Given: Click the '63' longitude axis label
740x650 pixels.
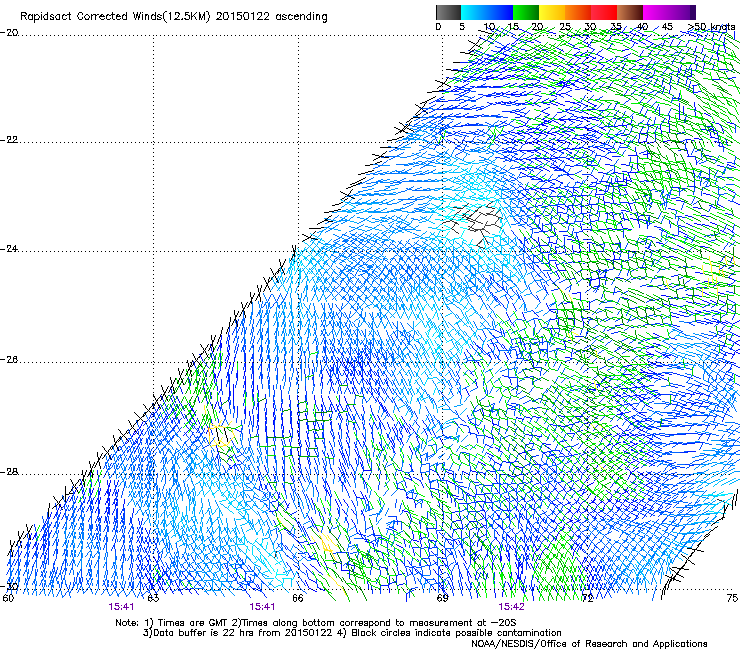Looking at the screenshot, I should point(153,598).
